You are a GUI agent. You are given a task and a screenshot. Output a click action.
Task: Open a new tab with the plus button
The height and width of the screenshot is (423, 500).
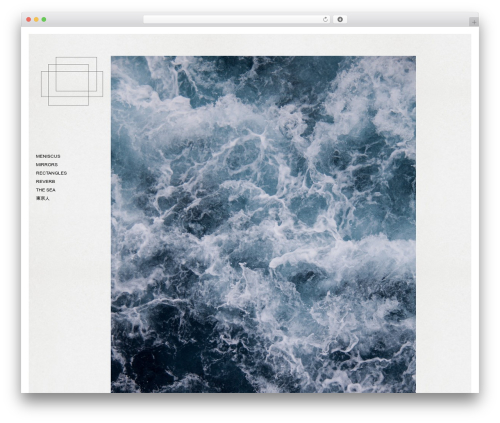click(x=474, y=22)
